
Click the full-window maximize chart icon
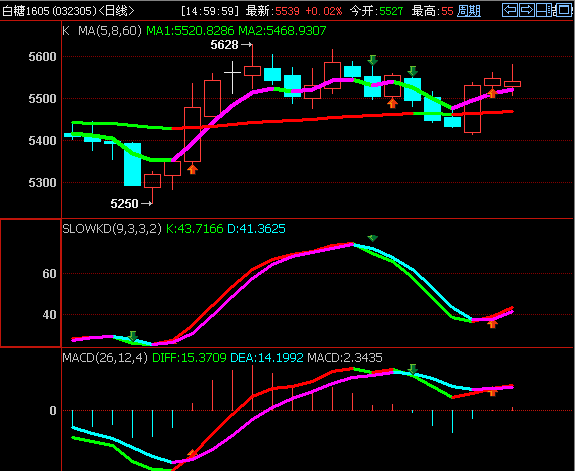(x=564, y=10)
